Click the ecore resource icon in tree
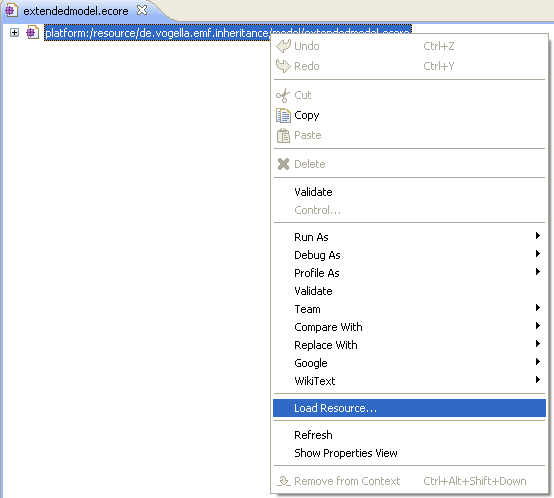This screenshot has height=498, width=554. tap(33, 32)
